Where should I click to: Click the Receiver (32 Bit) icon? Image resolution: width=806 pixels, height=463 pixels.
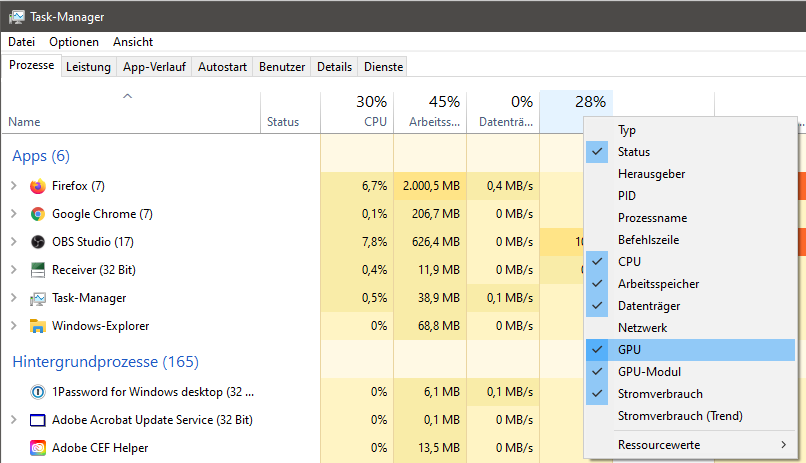tap(38, 270)
